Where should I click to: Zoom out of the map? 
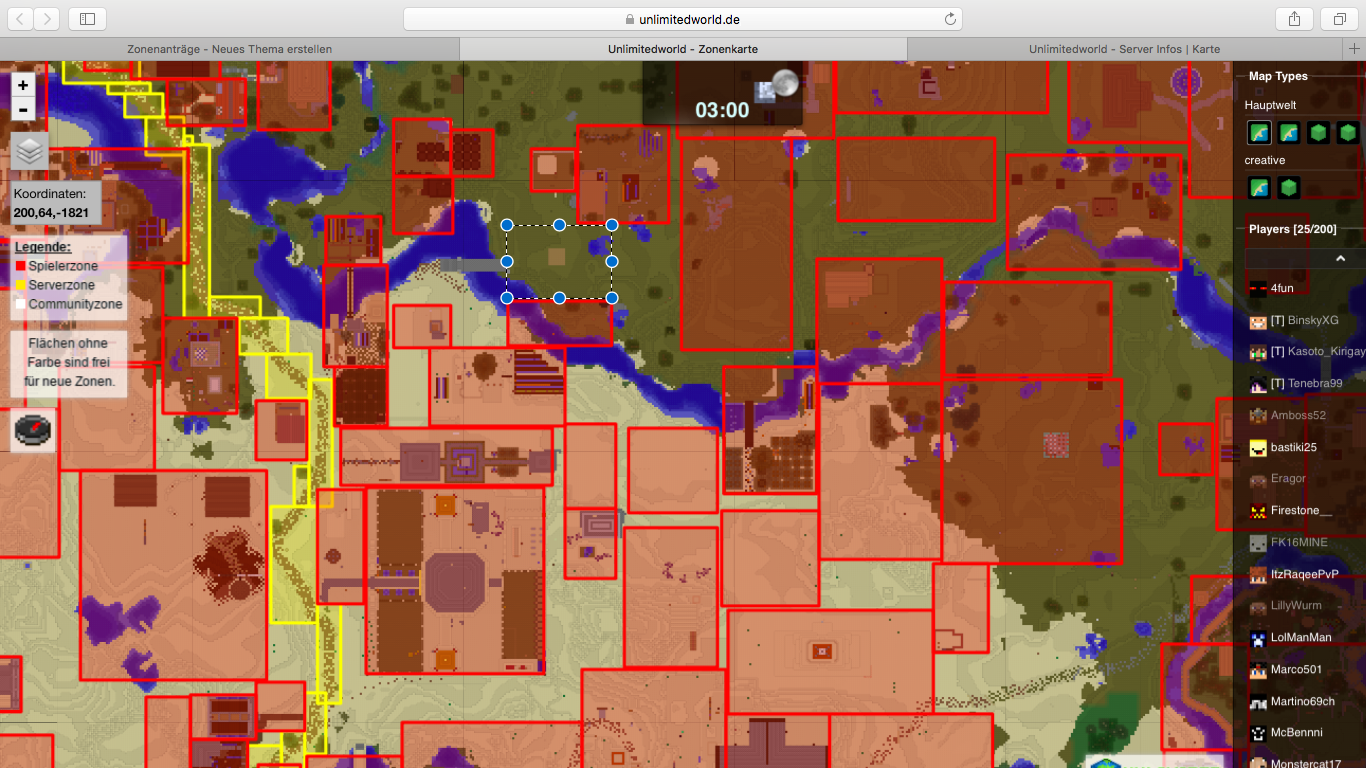[23, 110]
